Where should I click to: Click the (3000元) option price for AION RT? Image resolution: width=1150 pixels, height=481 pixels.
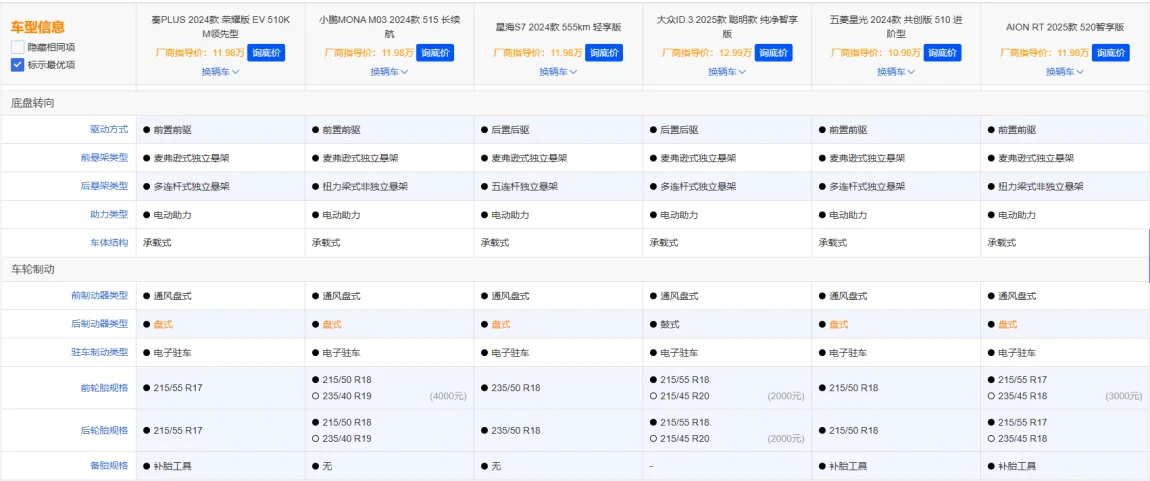click(1124, 396)
